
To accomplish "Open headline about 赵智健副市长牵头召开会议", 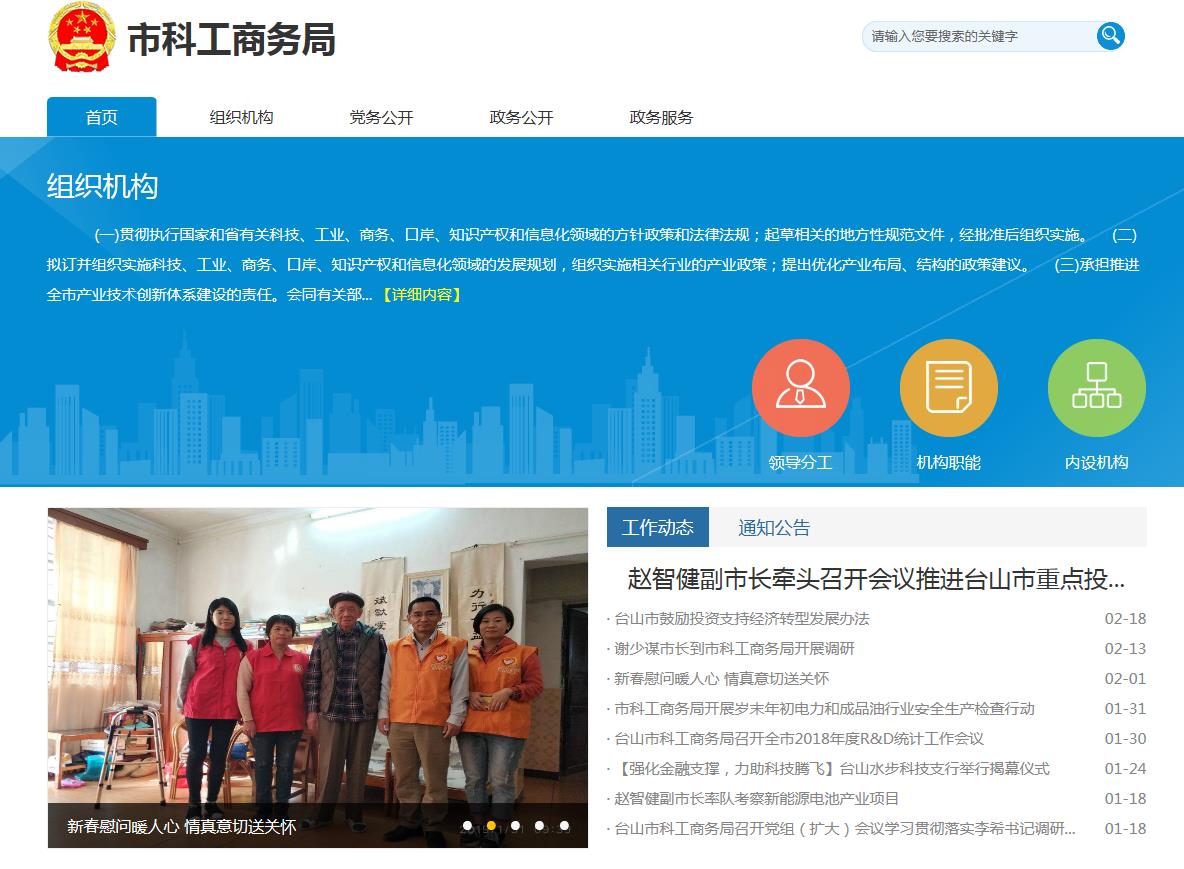I will tap(875, 579).
